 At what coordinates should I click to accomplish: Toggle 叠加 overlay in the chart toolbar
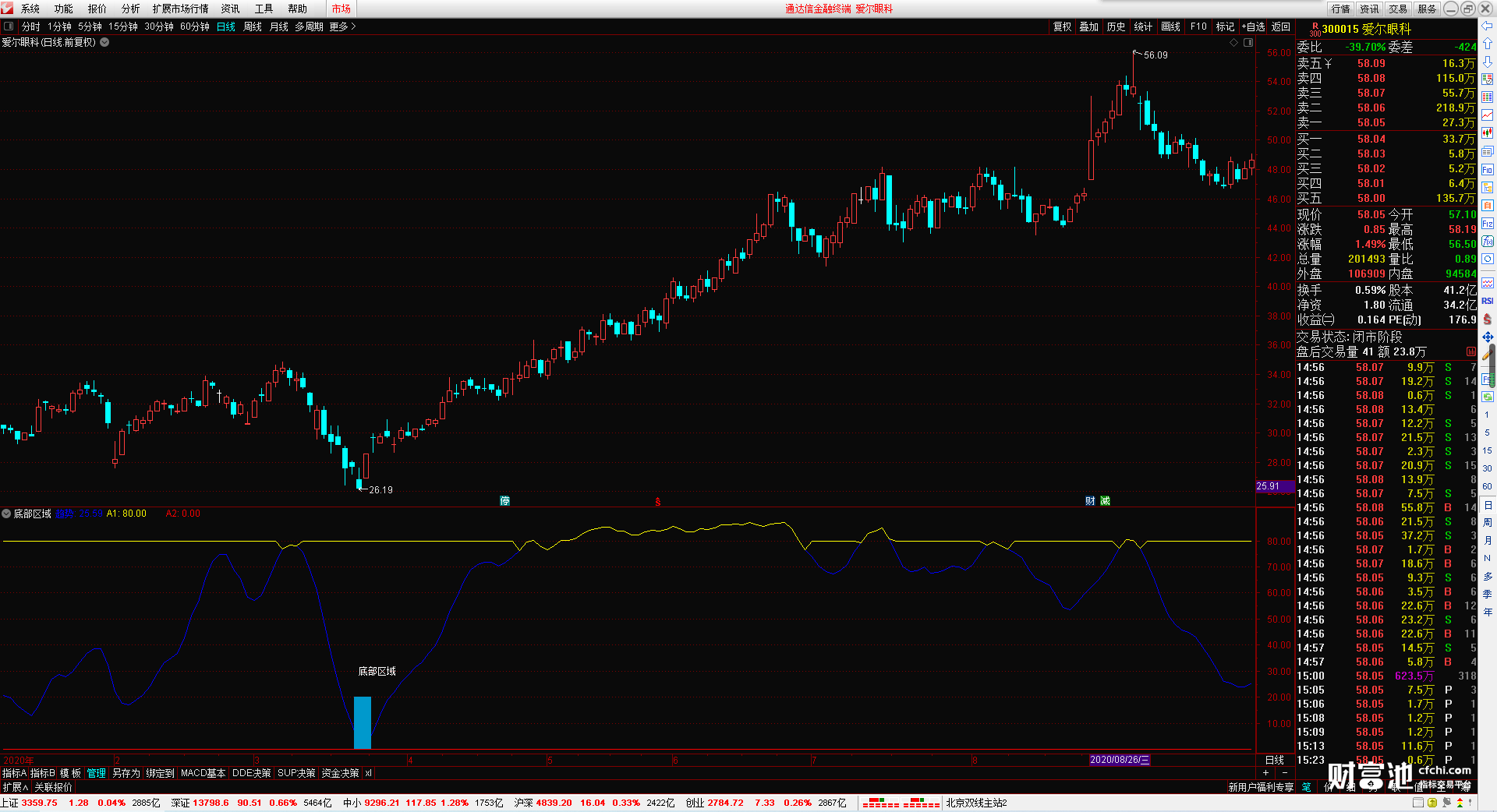(x=1089, y=26)
